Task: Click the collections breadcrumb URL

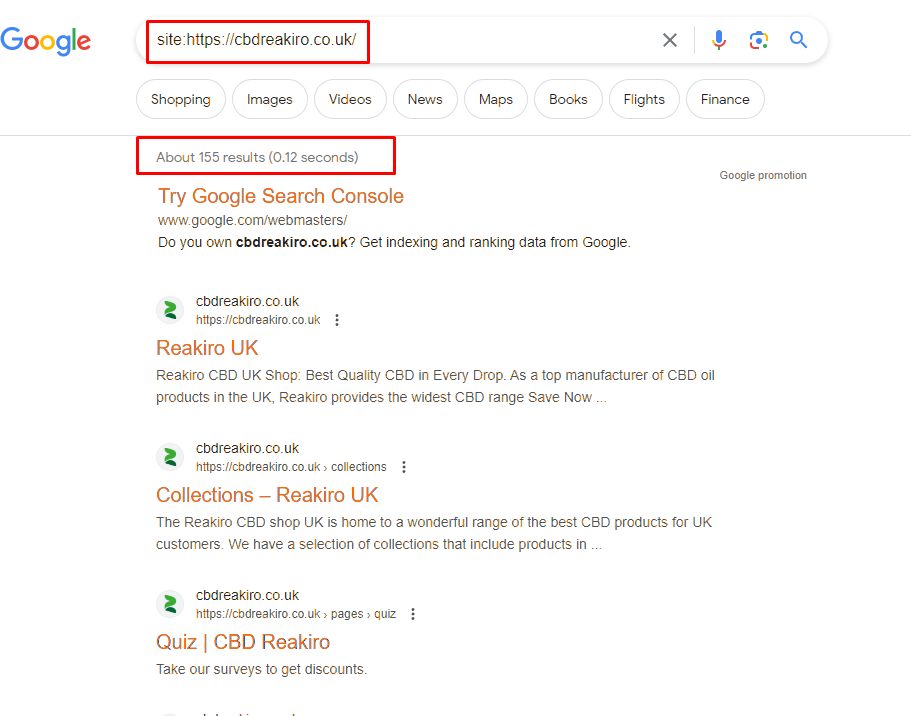Action: point(291,467)
